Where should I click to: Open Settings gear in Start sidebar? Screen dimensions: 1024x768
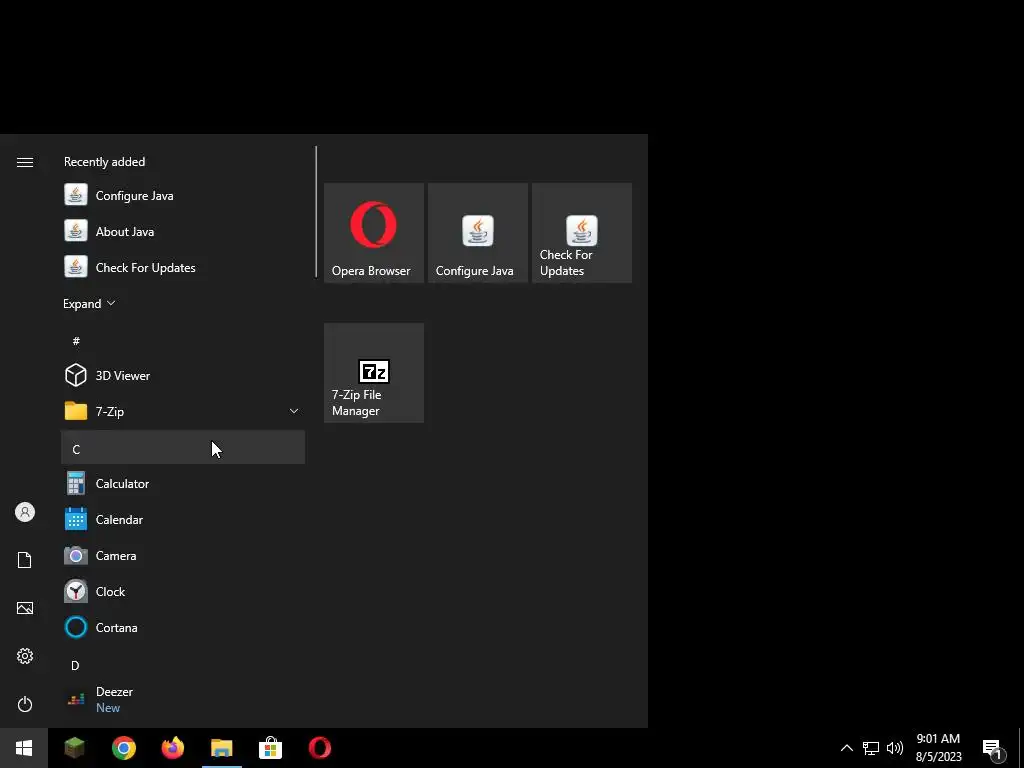tap(25, 656)
